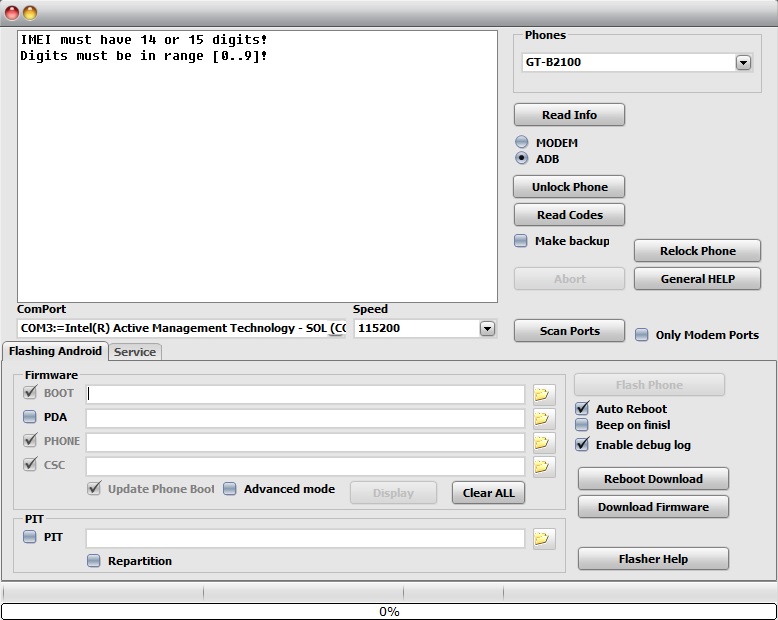Click the Relock Phone button
778x620 pixels.
[x=697, y=251]
